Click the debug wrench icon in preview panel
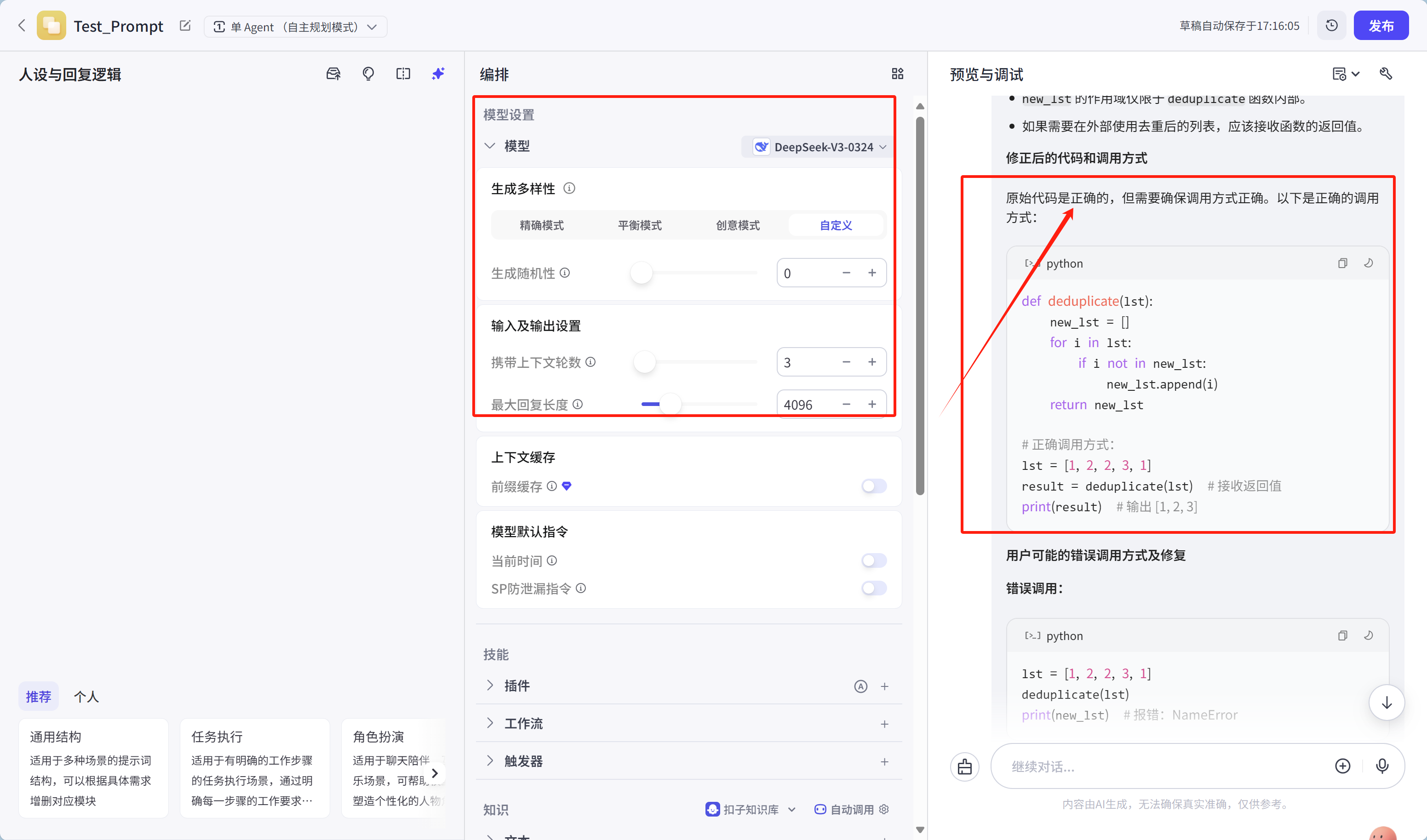Image resolution: width=1427 pixels, height=840 pixels. (x=1386, y=74)
